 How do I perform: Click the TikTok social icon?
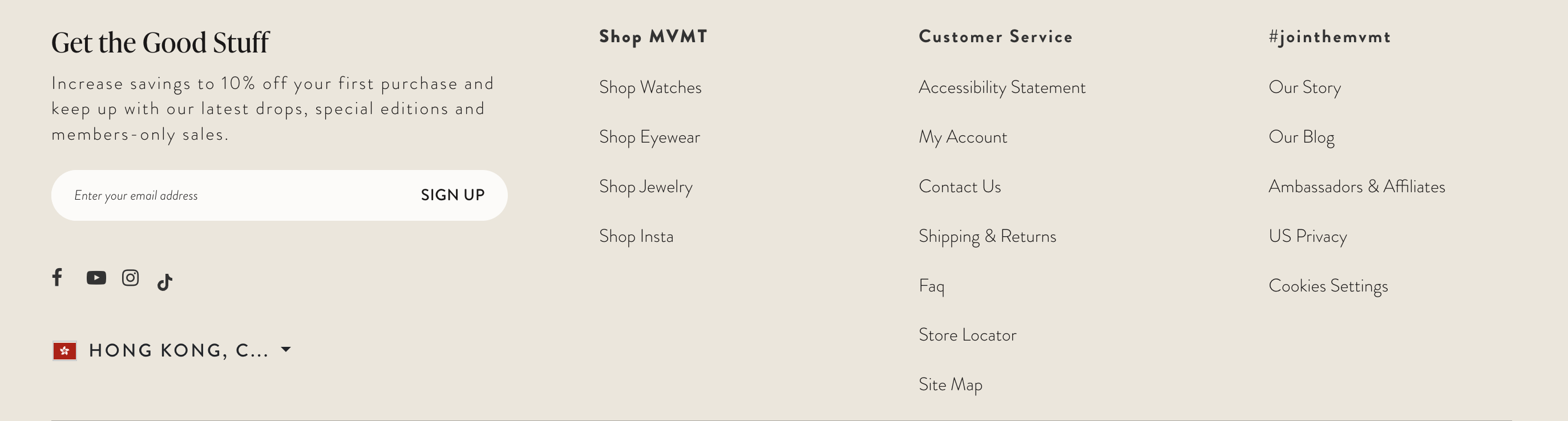point(164,282)
